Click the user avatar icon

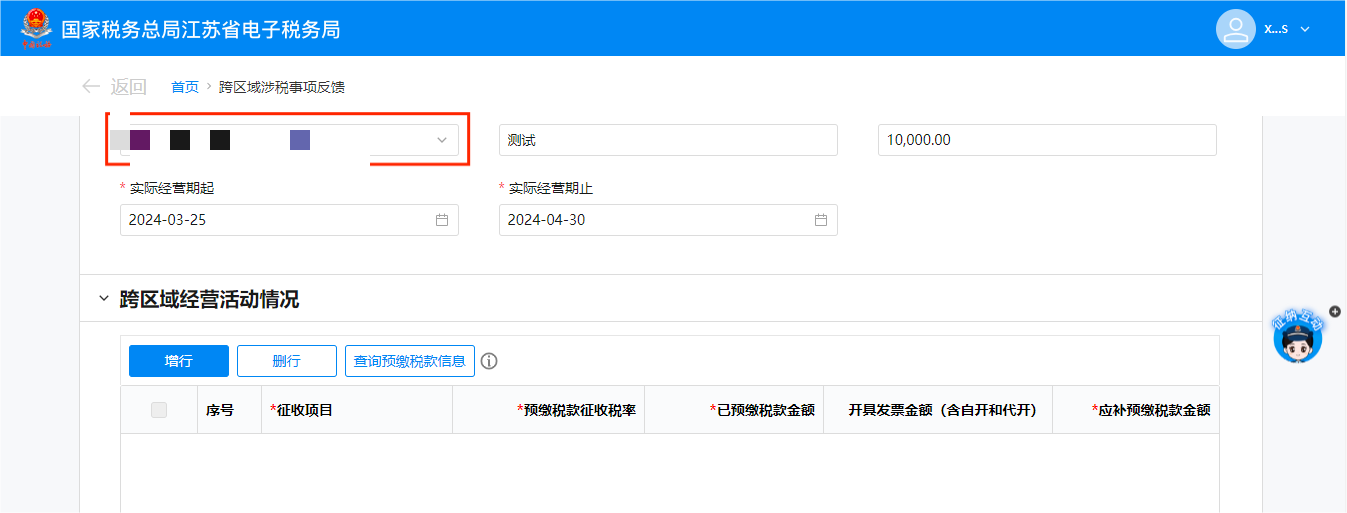(1236, 28)
